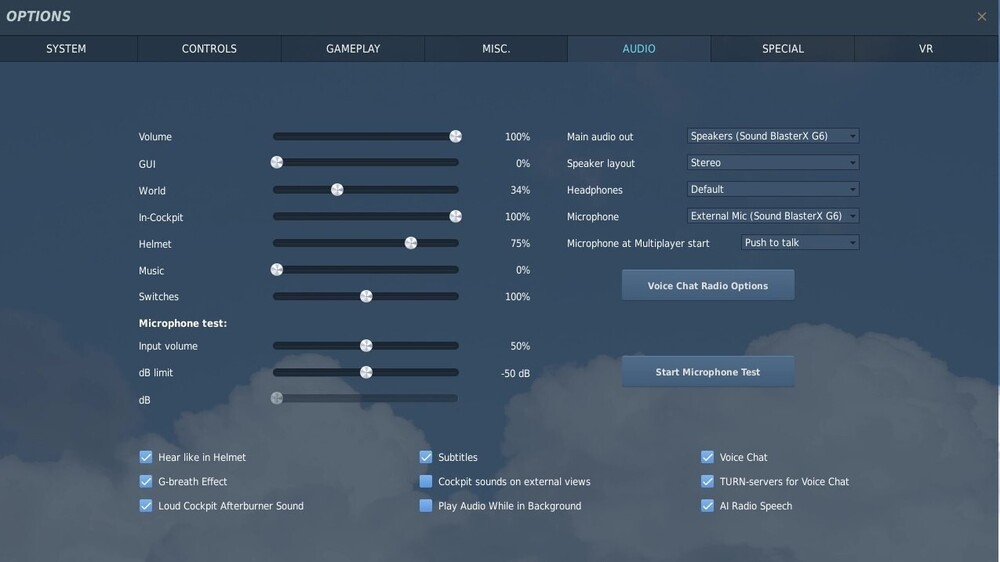This screenshot has width=1000, height=562.
Task: Open the CONTROLS tab
Action: (x=209, y=49)
